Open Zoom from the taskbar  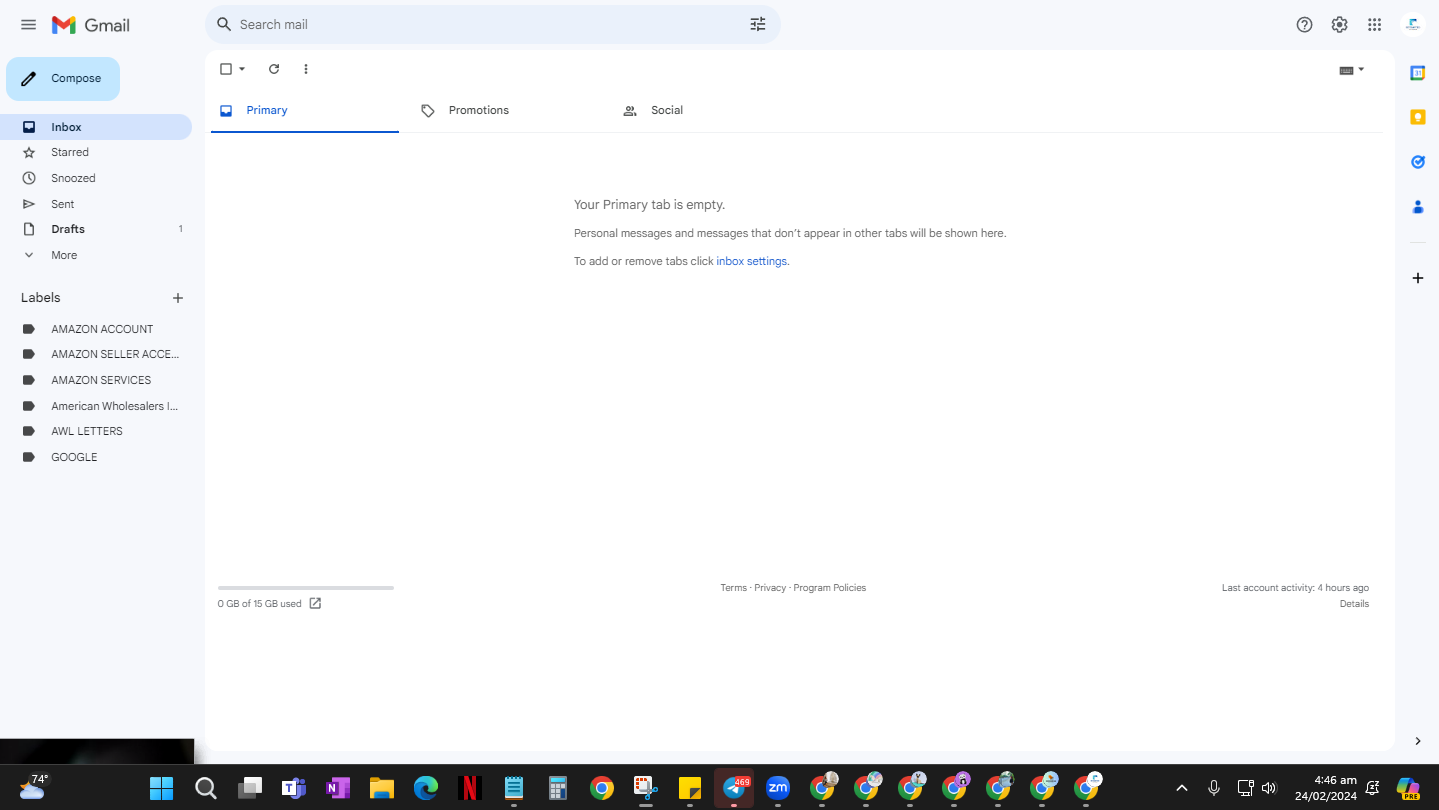(x=778, y=788)
